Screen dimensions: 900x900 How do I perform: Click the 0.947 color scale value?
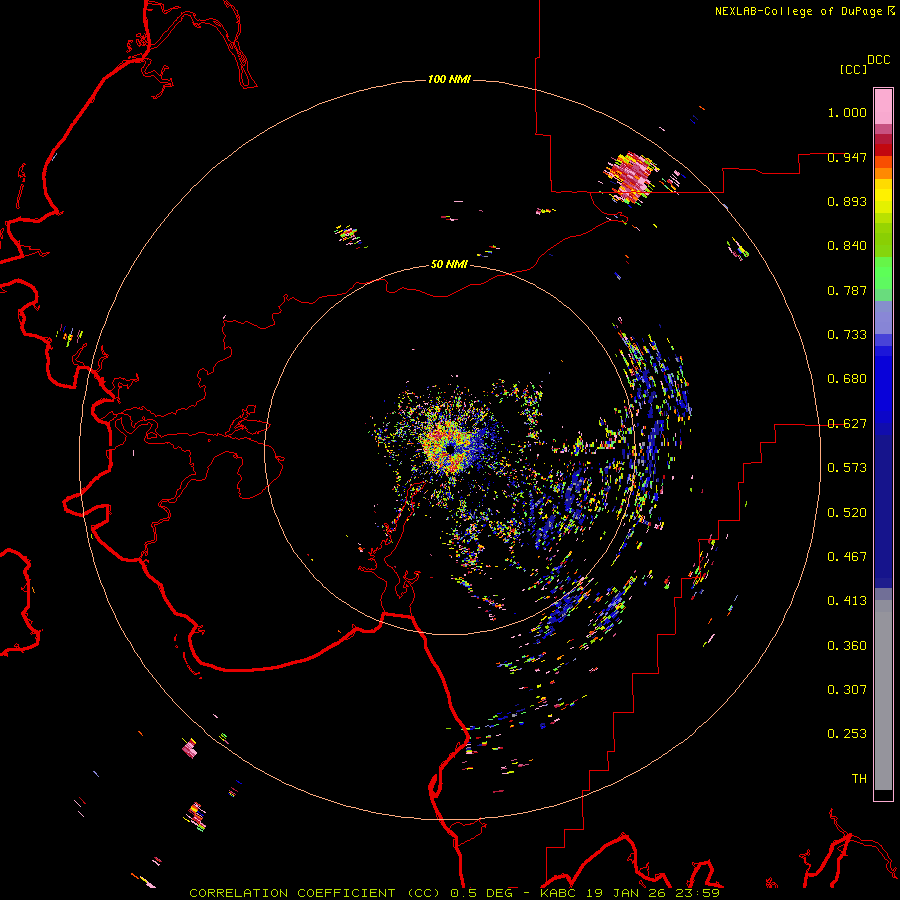click(847, 157)
